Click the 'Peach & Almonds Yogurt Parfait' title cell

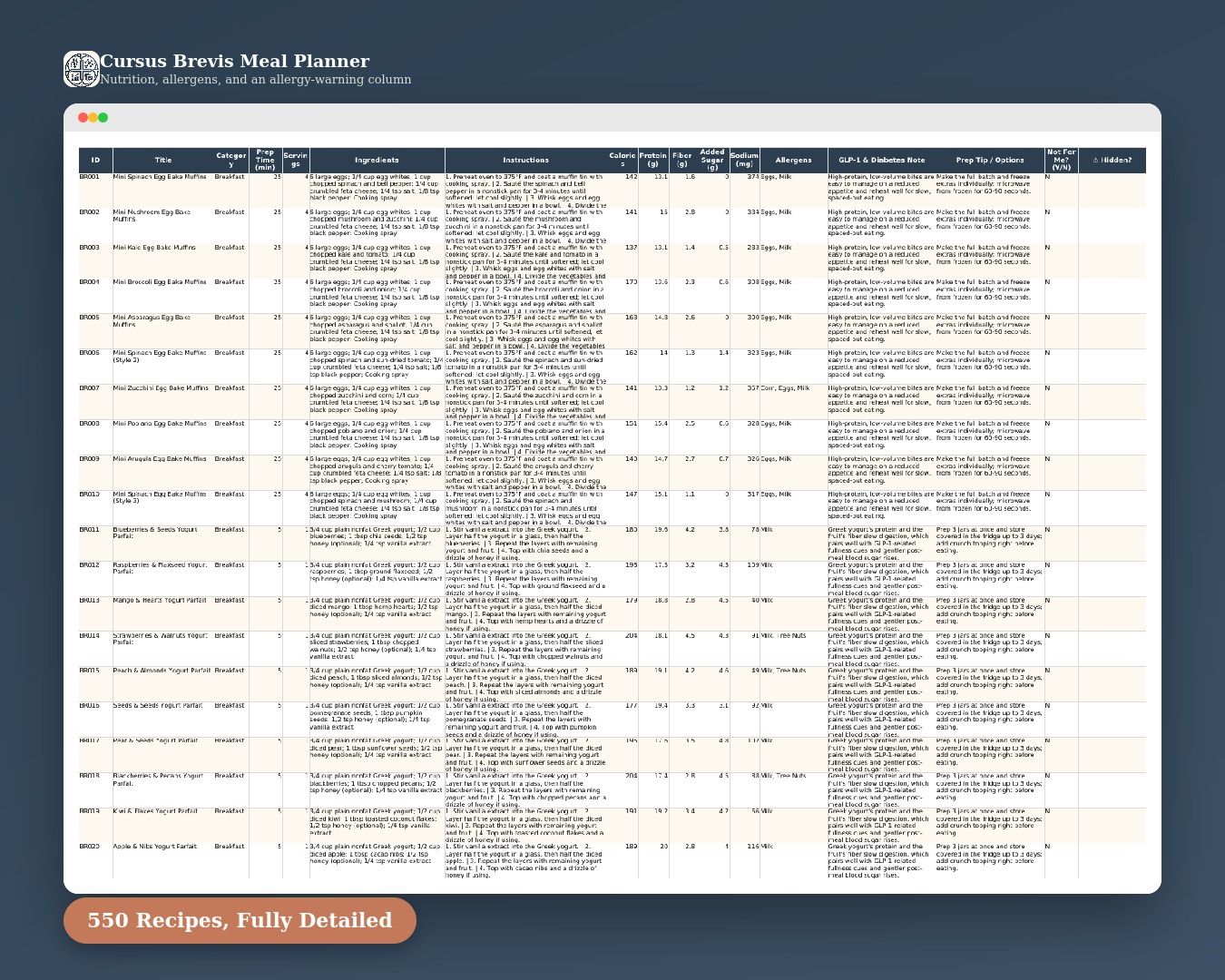[x=162, y=684]
